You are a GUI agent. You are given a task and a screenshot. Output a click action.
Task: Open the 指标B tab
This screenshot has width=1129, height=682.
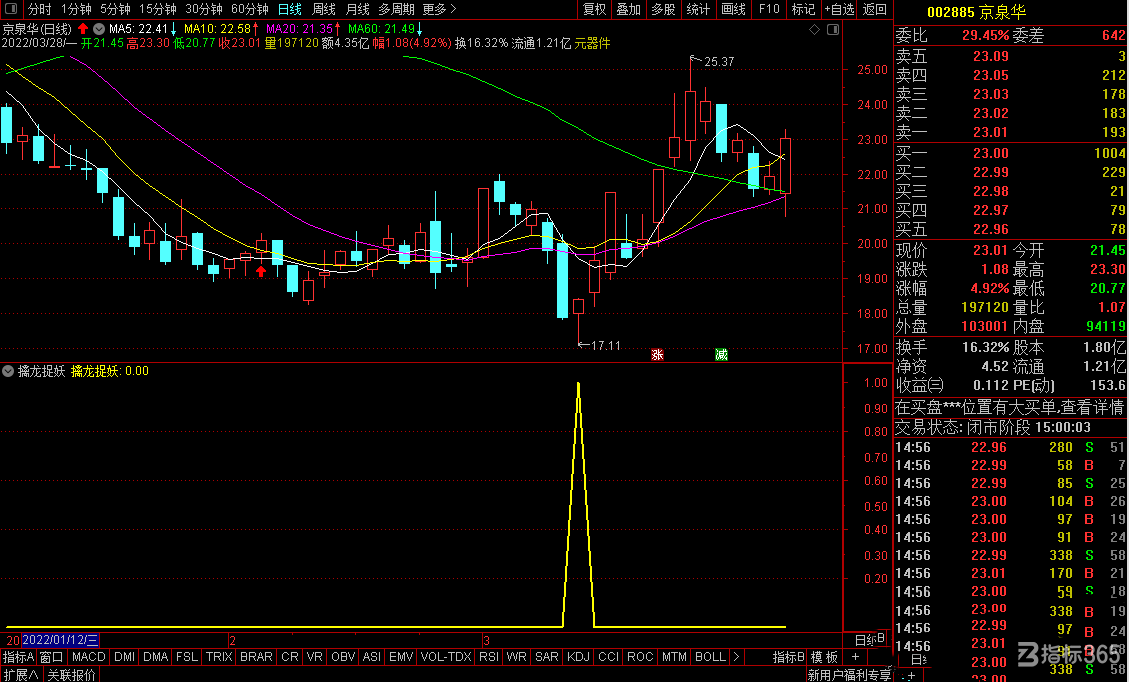[788, 657]
